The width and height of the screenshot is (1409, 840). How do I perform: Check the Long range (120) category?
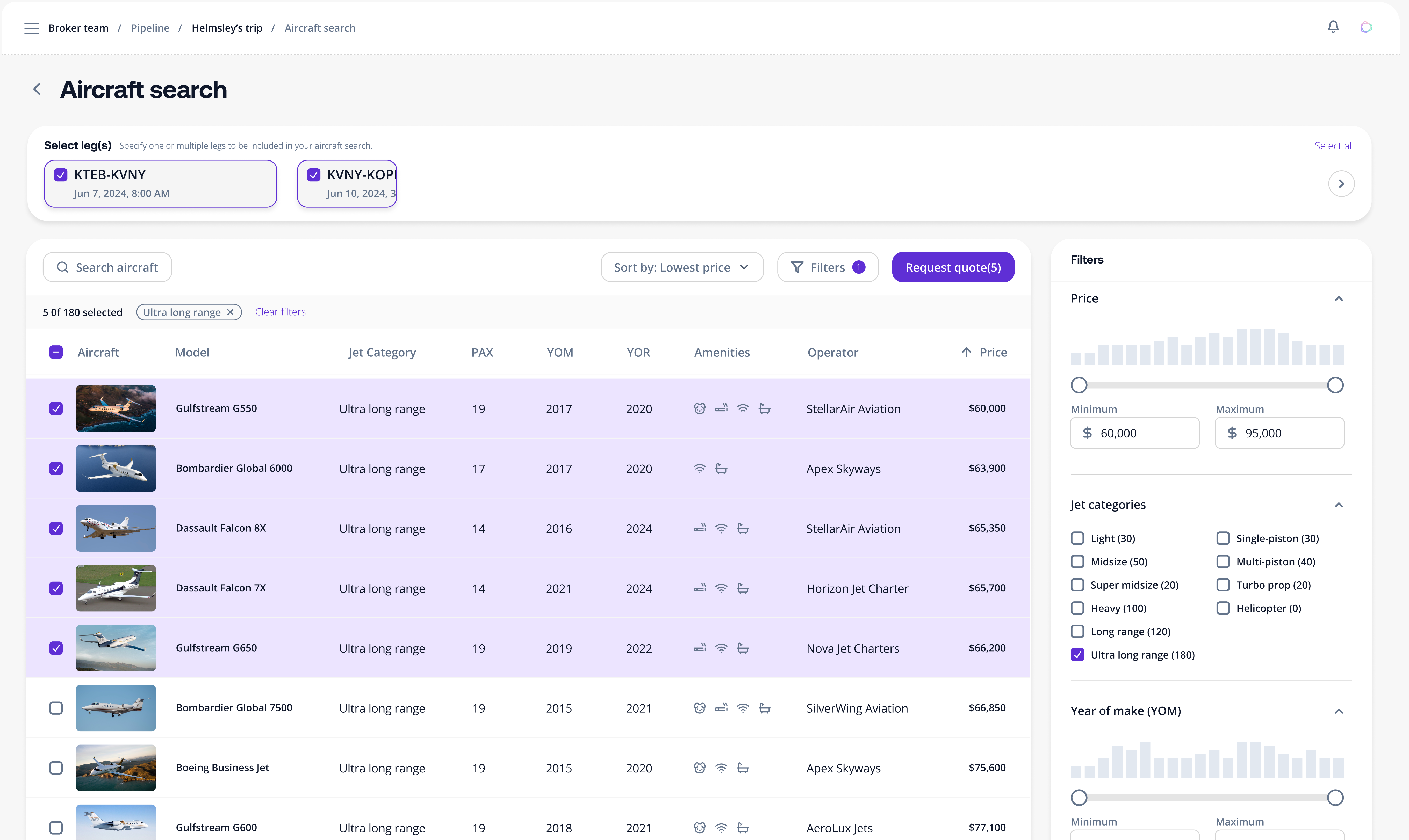[1077, 632]
